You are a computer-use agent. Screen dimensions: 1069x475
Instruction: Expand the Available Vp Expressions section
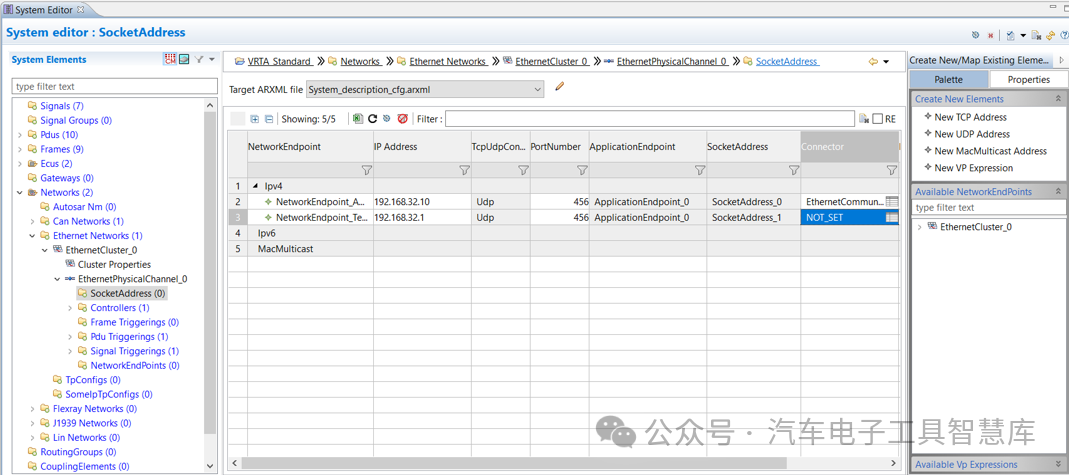point(1058,465)
